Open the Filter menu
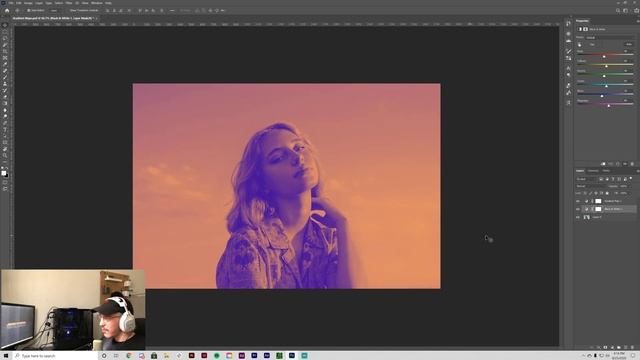The width and height of the screenshot is (640, 360). coord(69,3)
